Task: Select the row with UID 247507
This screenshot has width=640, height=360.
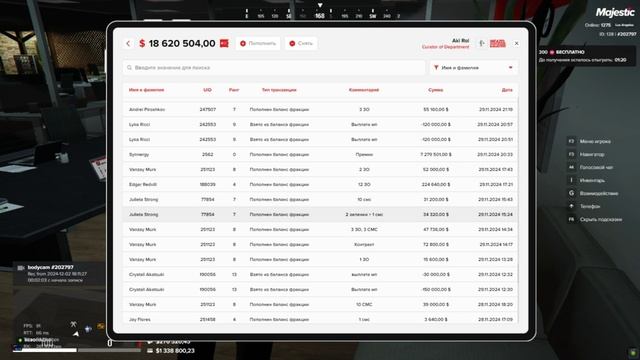Action: coord(320,109)
